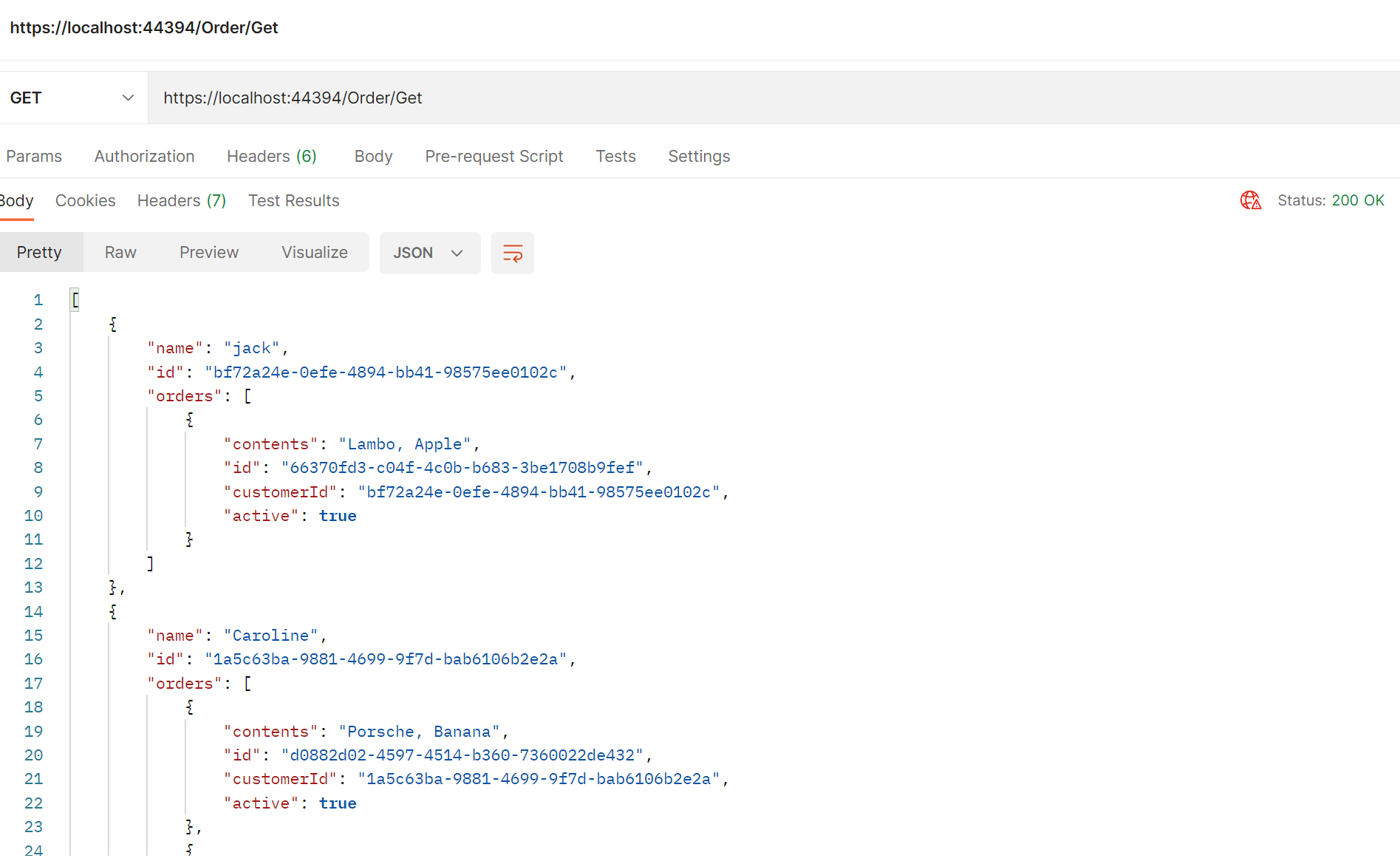Open the Settings tab
Image resolution: width=1400 pixels, height=861 pixels.
699,157
